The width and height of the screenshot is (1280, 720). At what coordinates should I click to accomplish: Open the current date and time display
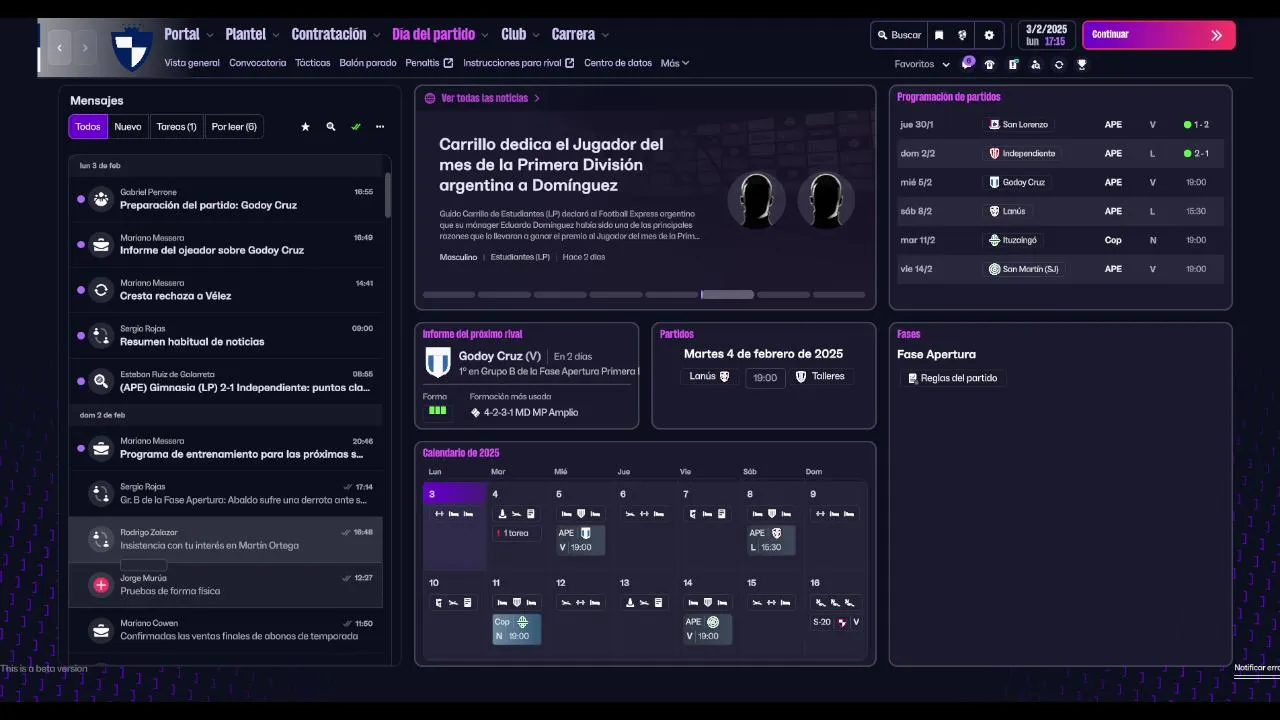(1046, 35)
